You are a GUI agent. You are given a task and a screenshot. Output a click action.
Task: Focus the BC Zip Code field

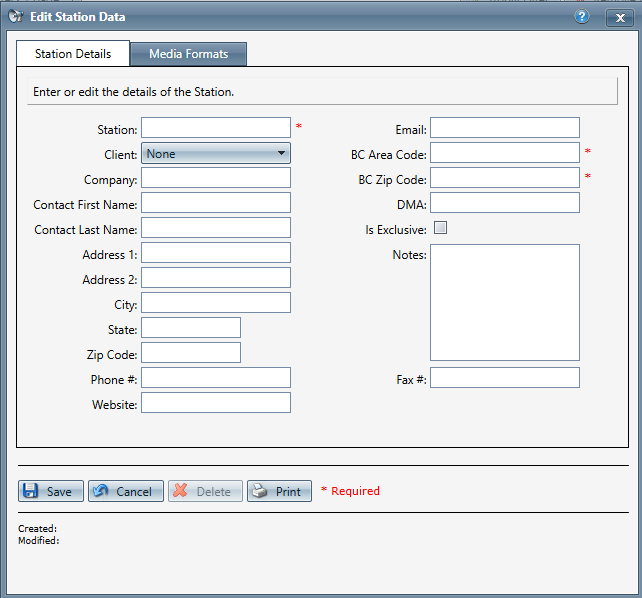tap(505, 178)
